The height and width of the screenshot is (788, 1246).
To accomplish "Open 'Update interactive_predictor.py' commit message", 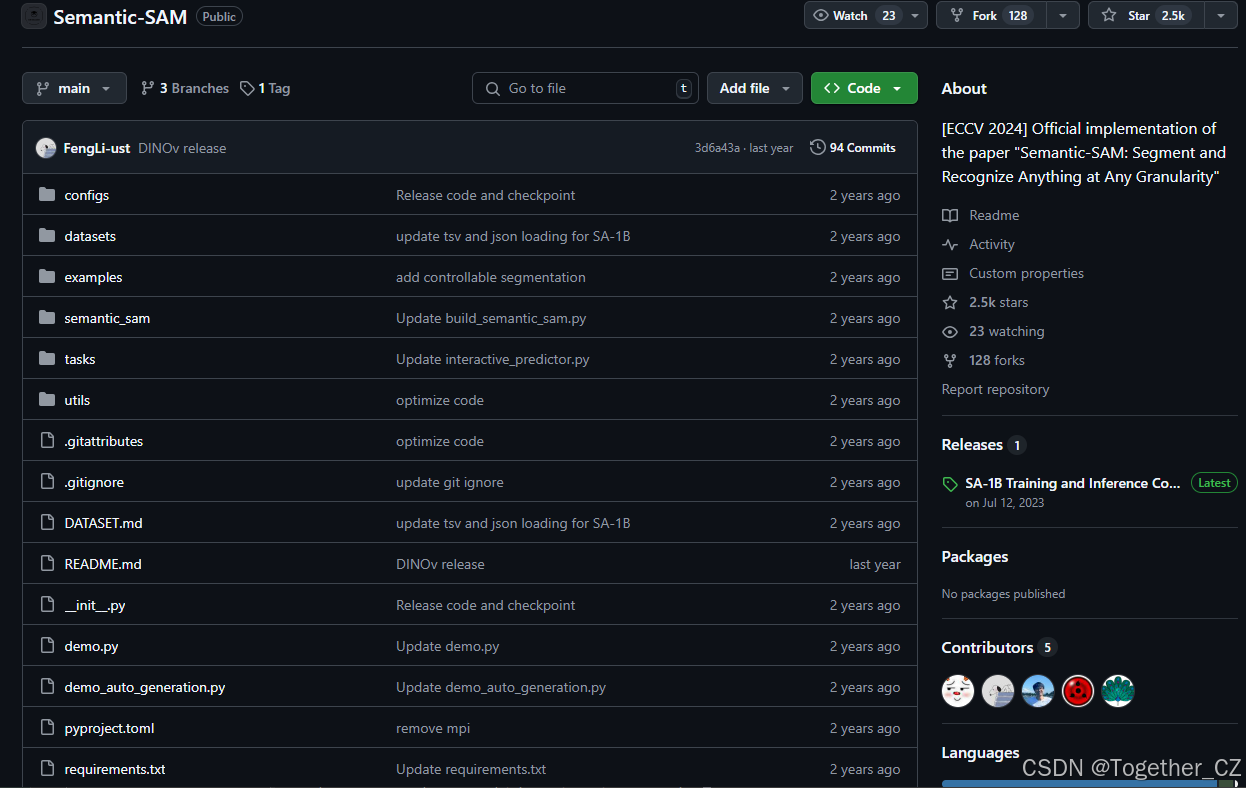I will (493, 359).
